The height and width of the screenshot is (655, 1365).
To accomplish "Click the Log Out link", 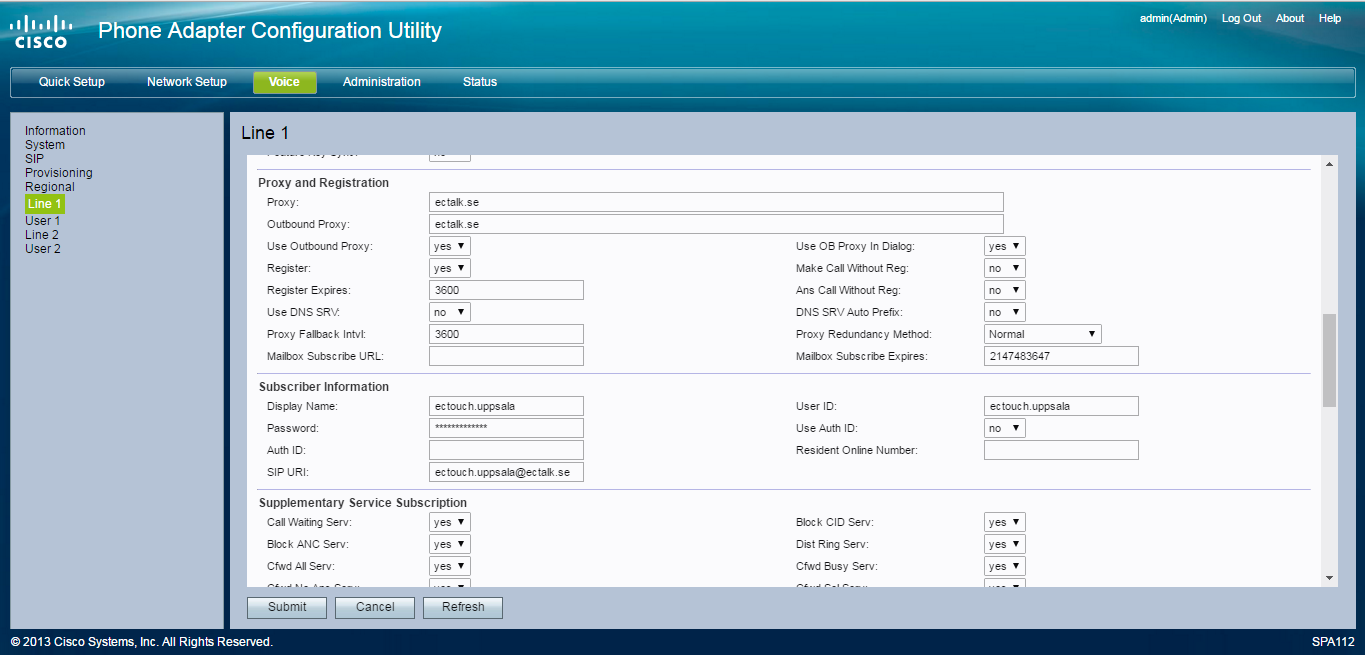I will (1241, 18).
